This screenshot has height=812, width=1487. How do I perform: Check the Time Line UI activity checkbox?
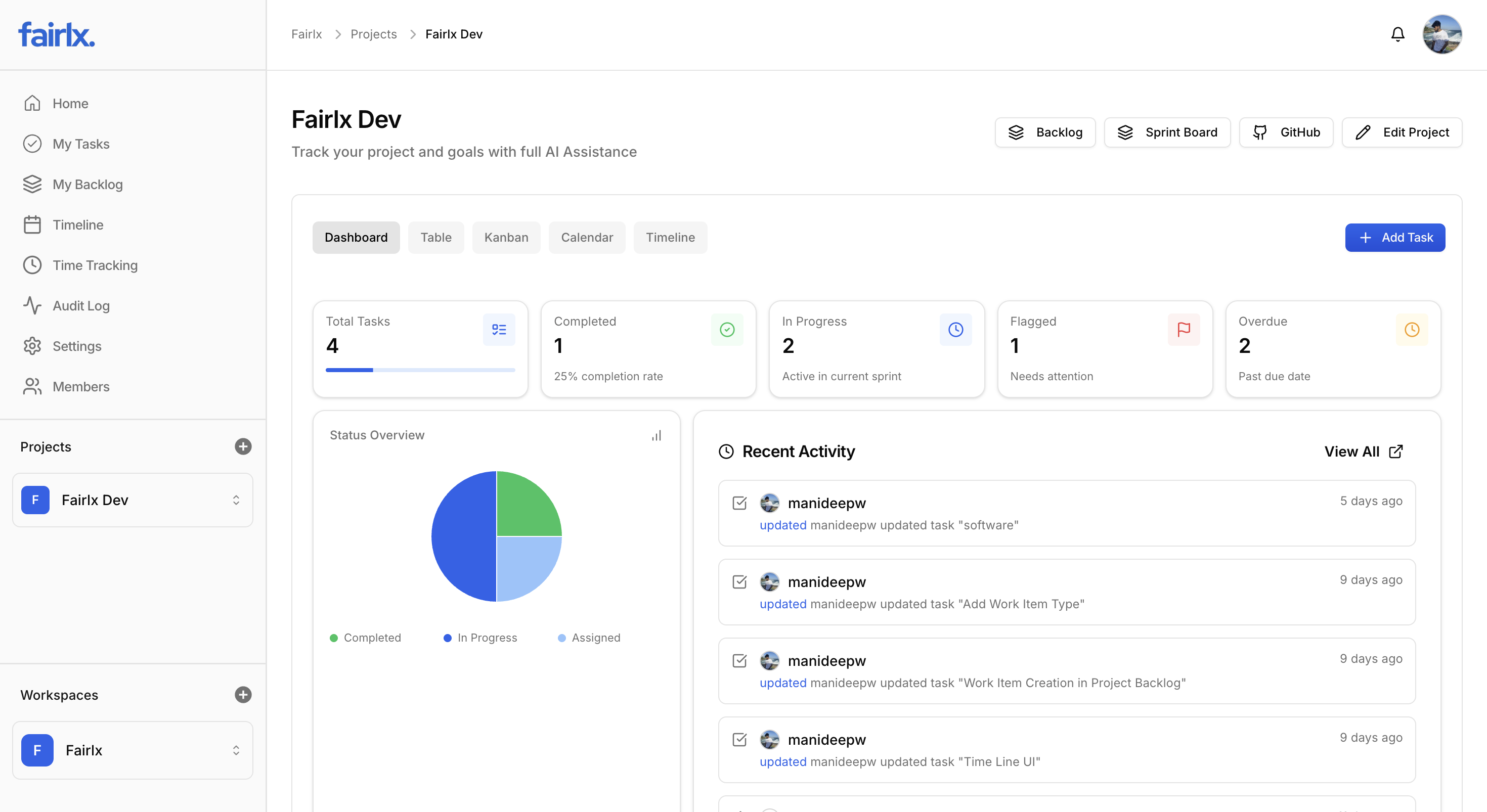click(739, 739)
